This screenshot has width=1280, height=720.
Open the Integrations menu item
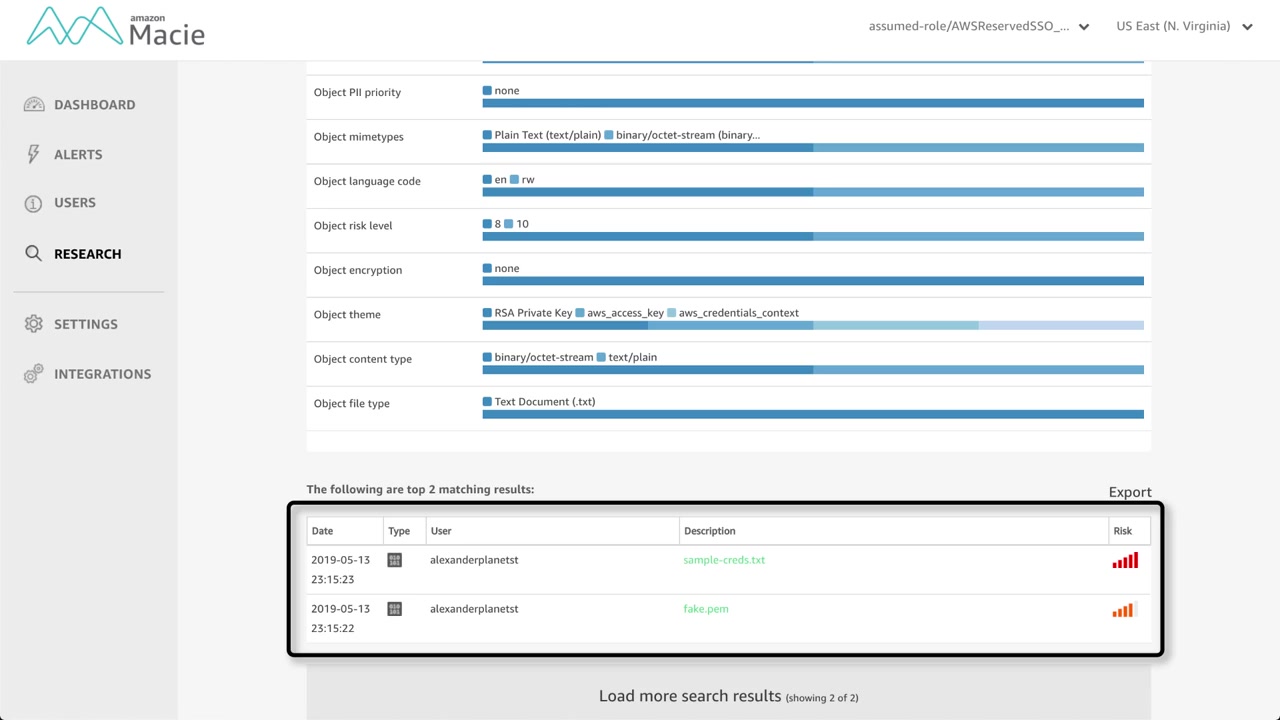pos(102,374)
